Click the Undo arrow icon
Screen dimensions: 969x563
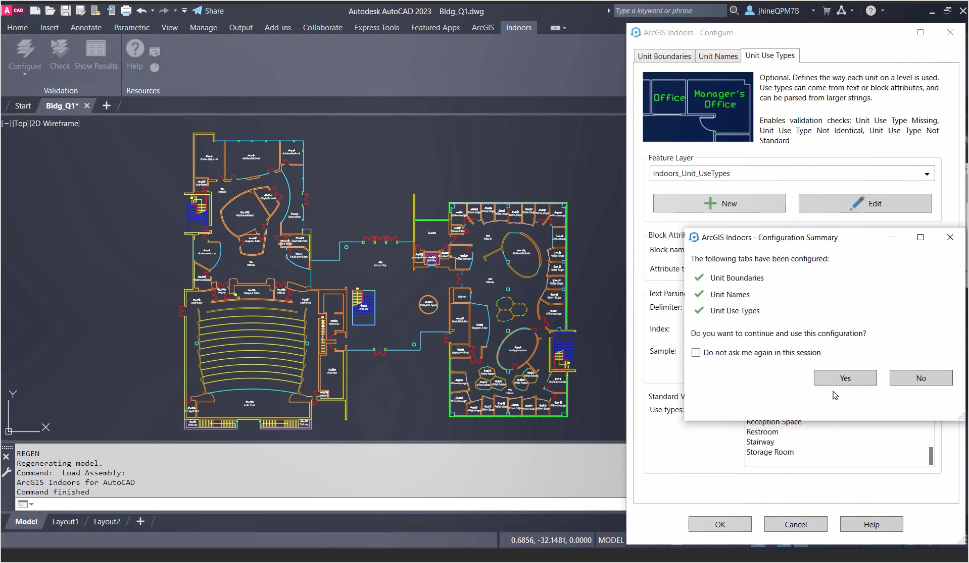pyautogui.click(x=142, y=10)
